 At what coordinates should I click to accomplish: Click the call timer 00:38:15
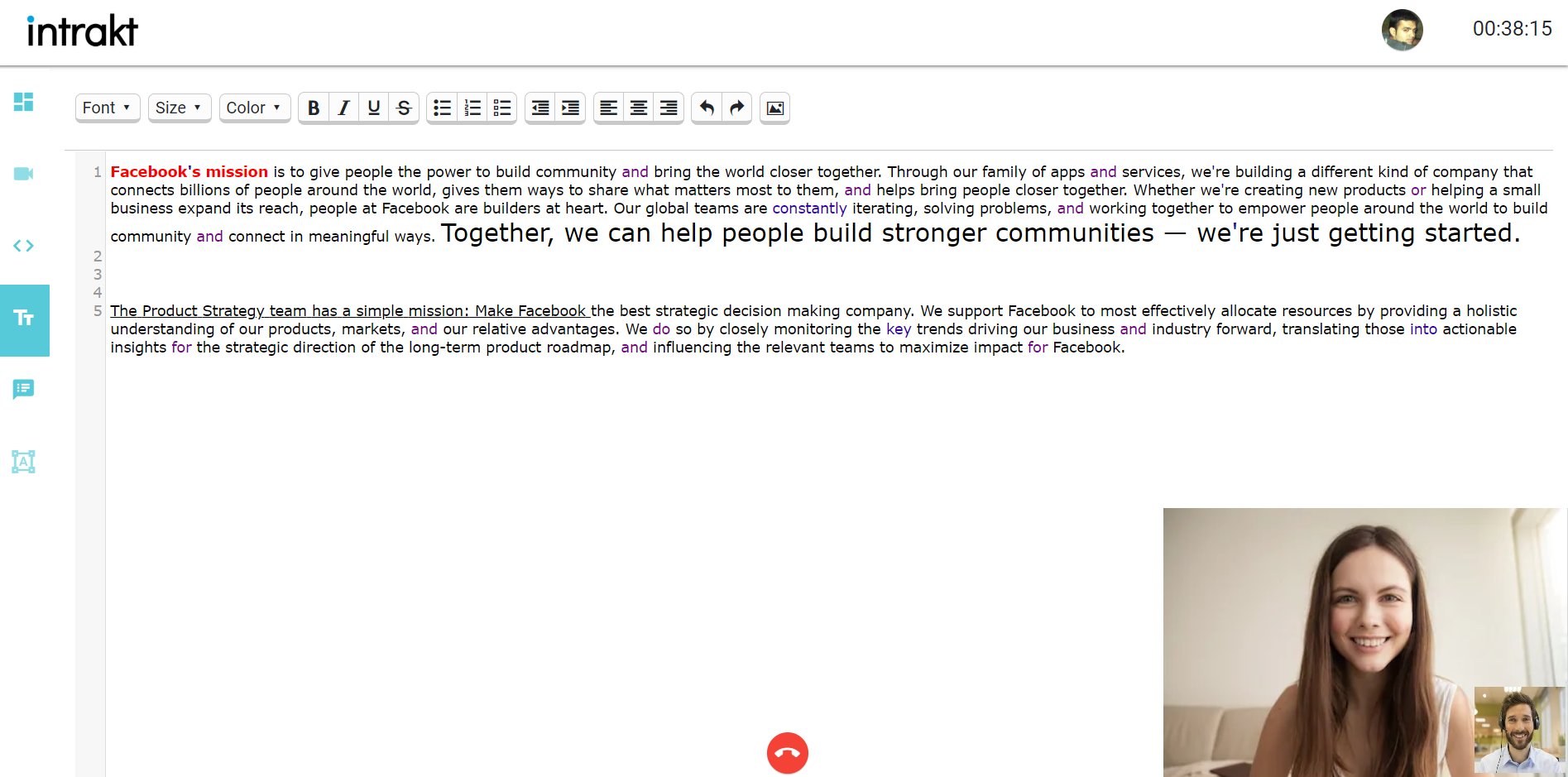click(1513, 29)
